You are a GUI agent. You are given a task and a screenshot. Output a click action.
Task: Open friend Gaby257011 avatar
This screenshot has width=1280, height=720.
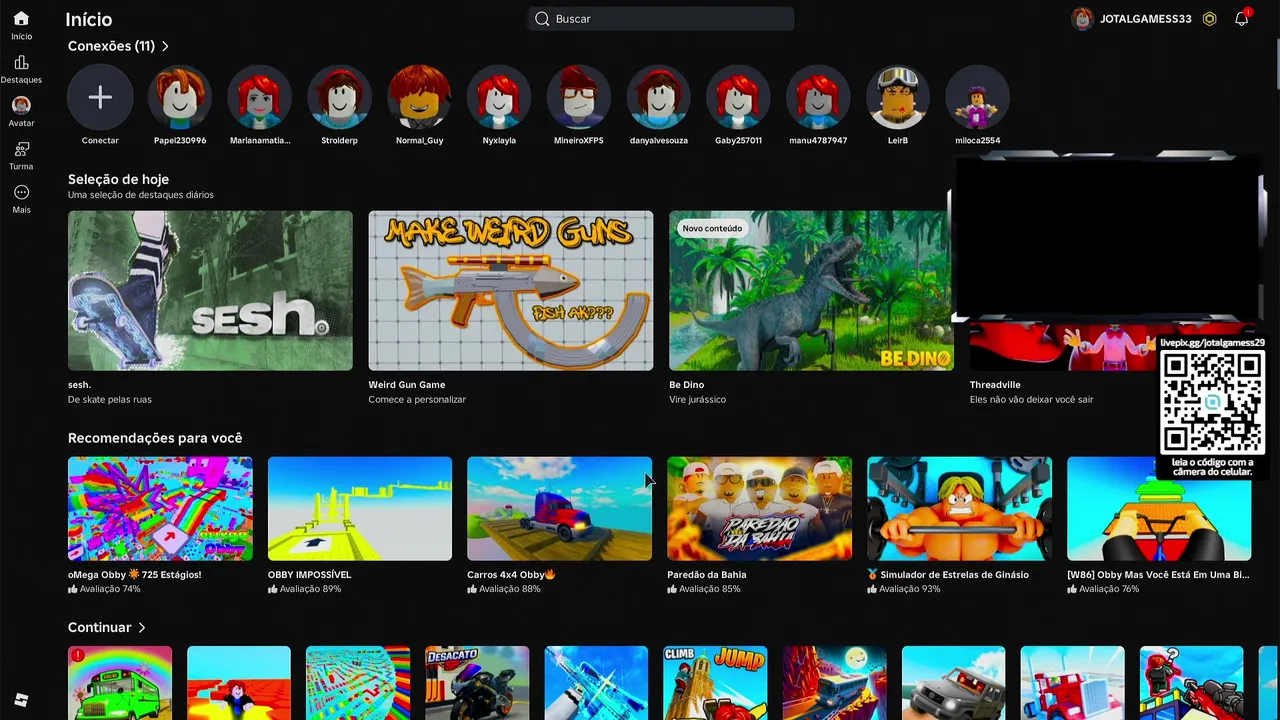click(x=738, y=97)
